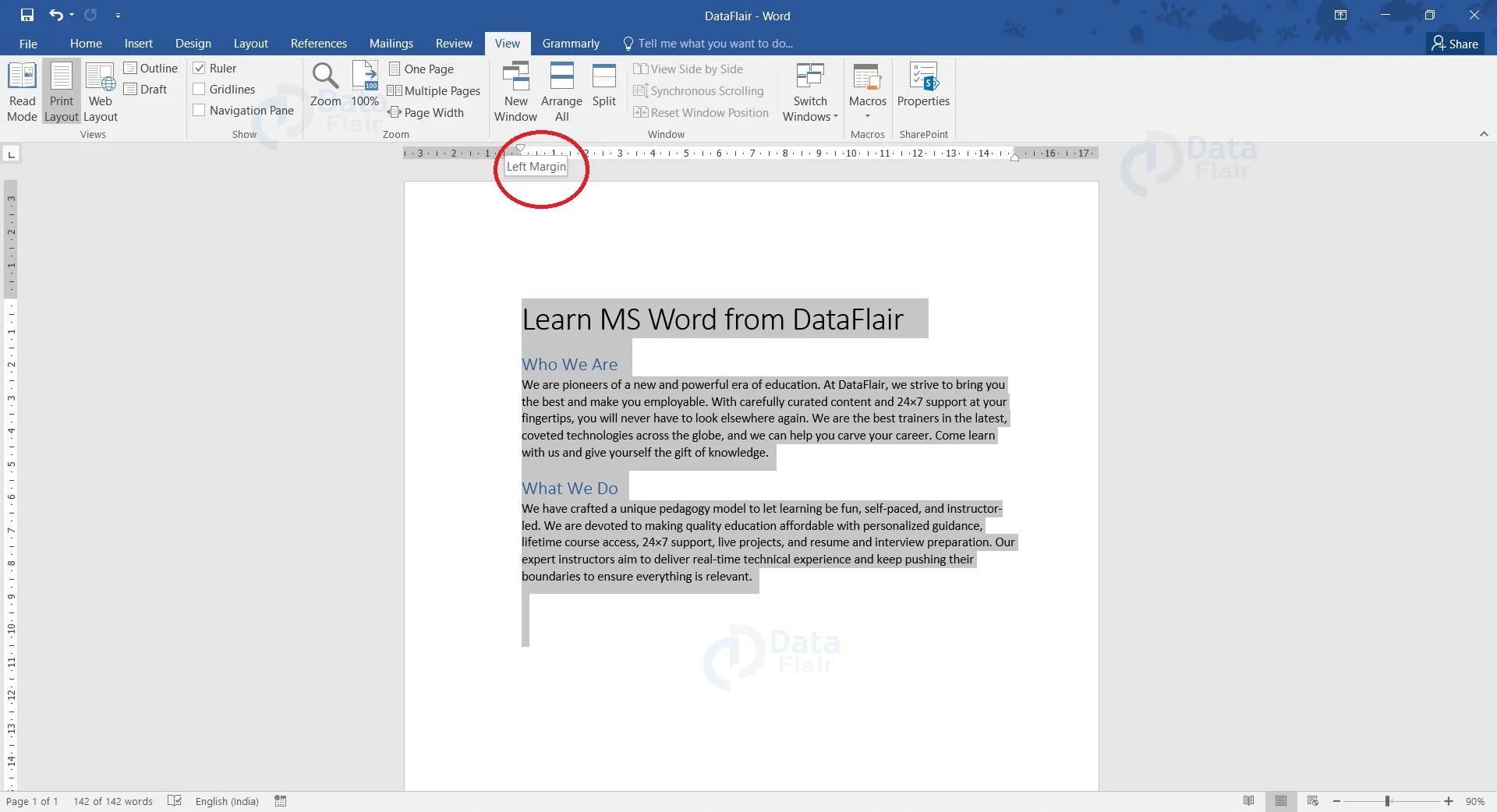Screen dimensions: 1497x812
Task: Select Arrange All in Window group
Action: pyautogui.click(x=561, y=91)
